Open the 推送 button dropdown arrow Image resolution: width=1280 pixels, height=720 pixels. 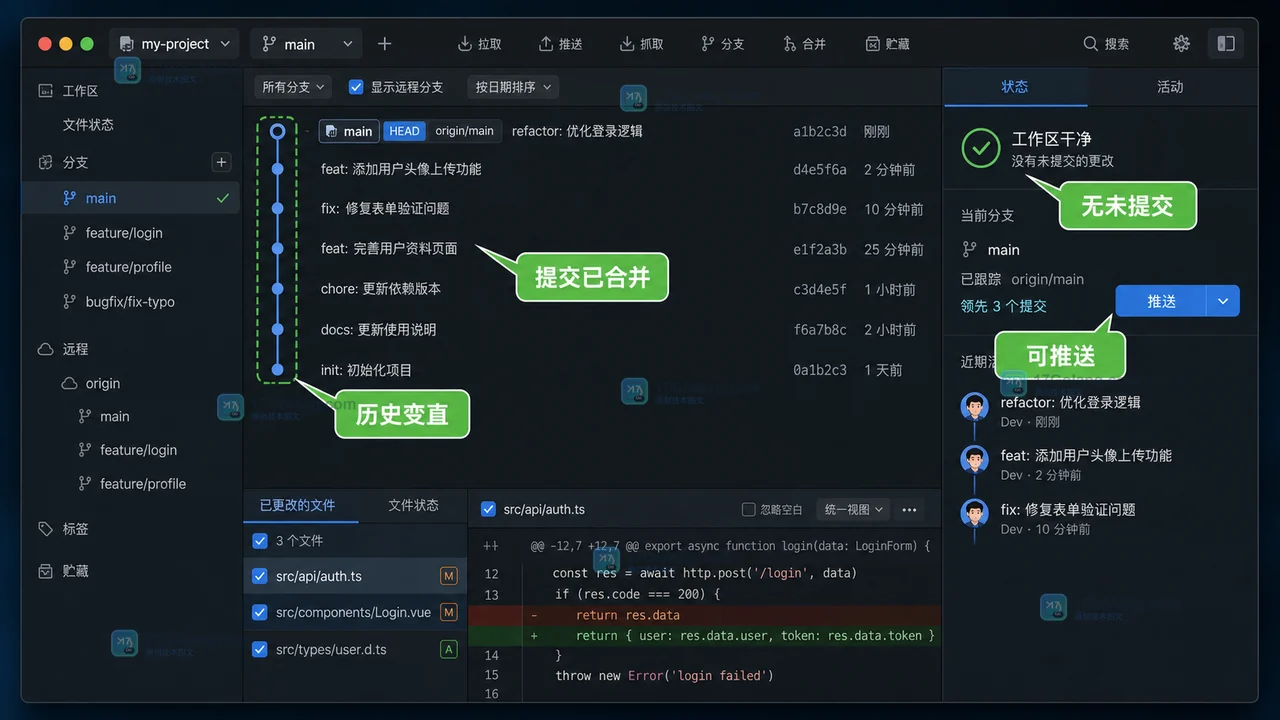coord(1223,301)
